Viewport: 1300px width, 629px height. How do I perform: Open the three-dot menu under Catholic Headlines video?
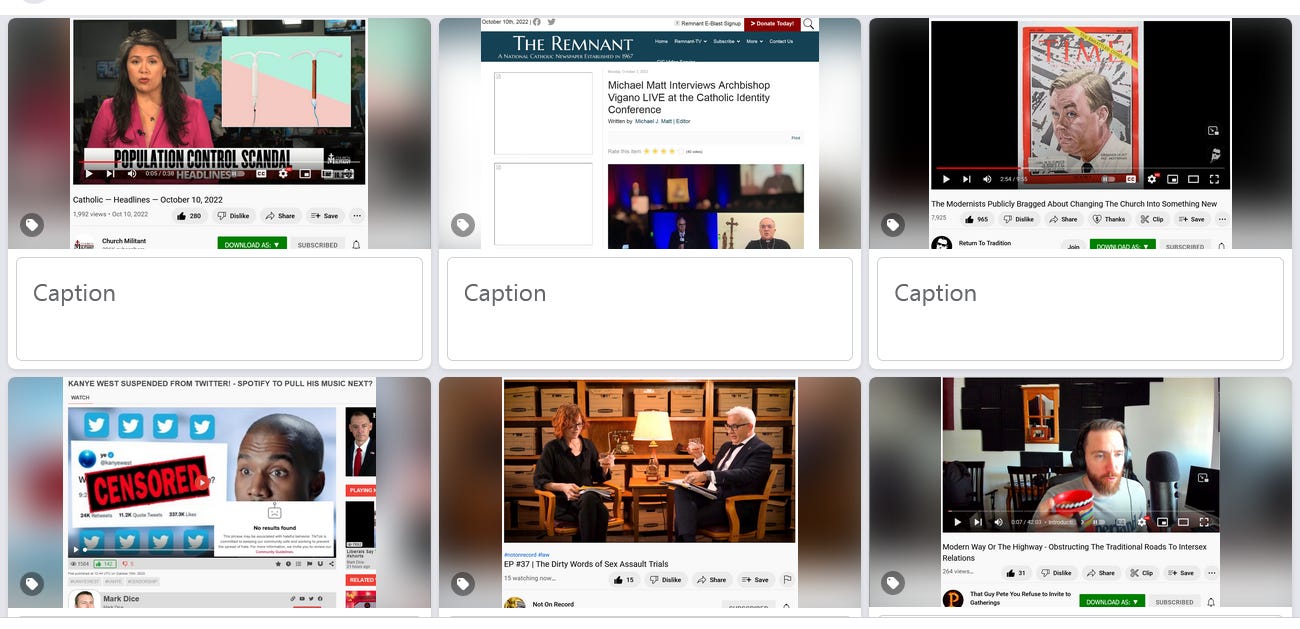[357, 216]
